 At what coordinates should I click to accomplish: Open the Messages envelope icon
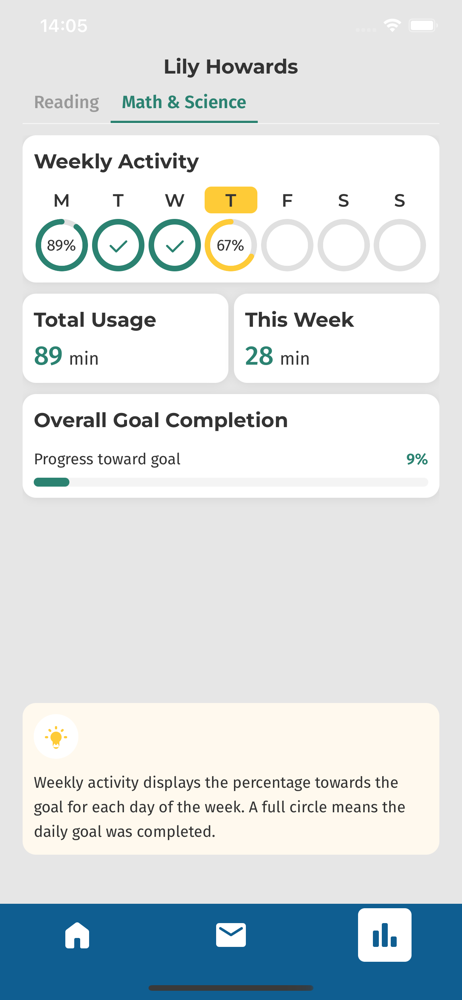coord(230,936)
